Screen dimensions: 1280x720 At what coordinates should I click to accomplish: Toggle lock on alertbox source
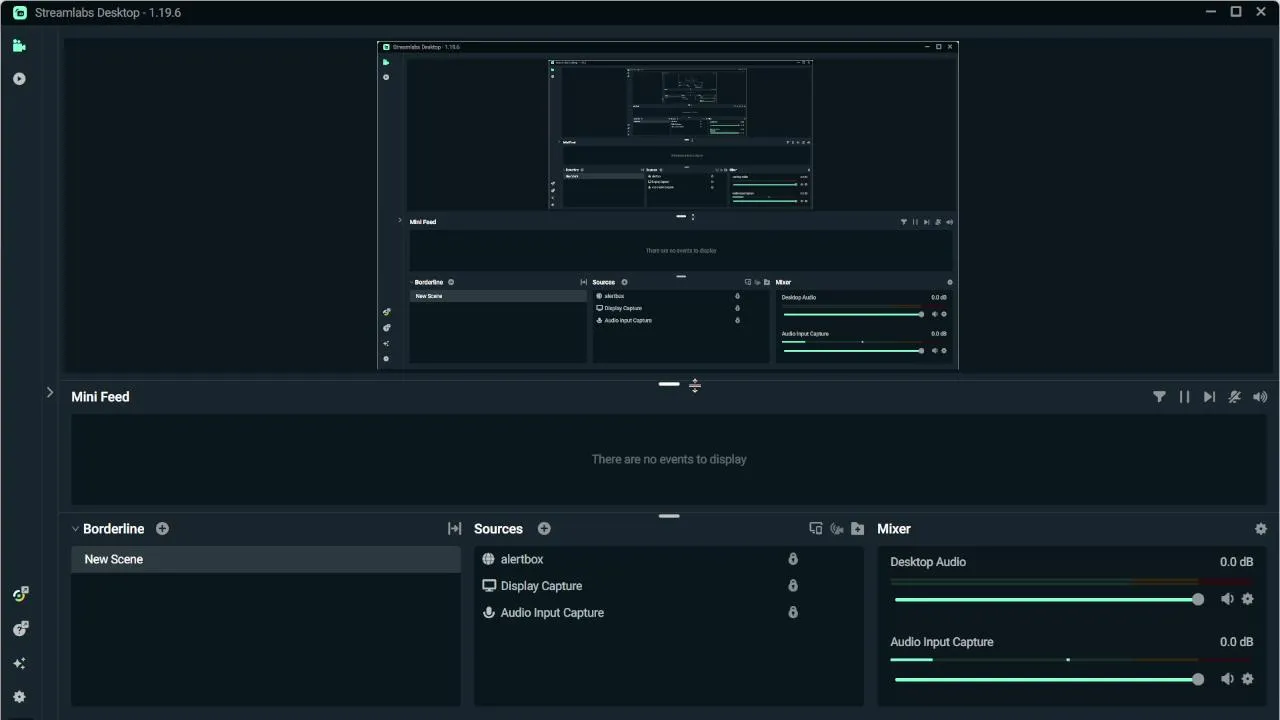coord(793,559)
